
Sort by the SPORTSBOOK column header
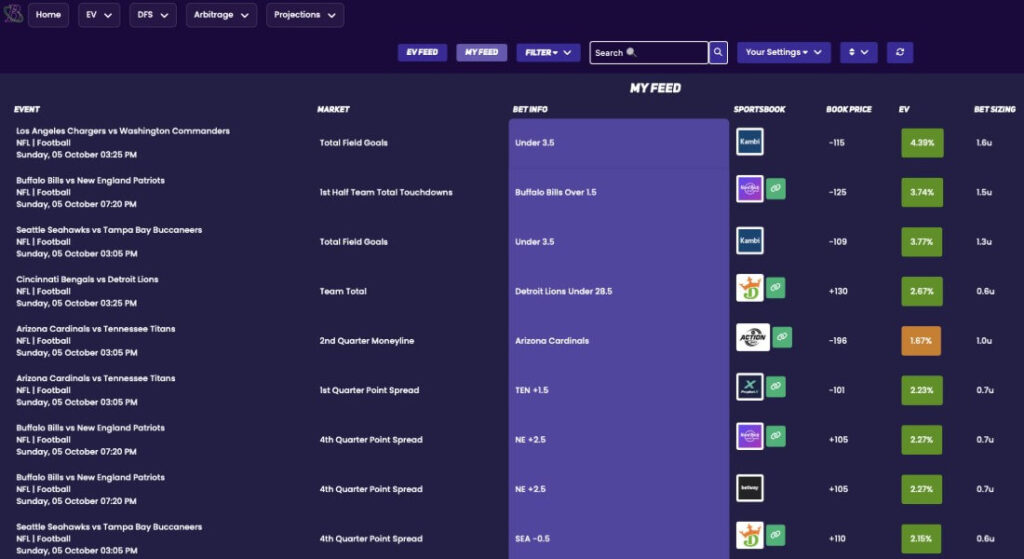[x=759, y=109]
